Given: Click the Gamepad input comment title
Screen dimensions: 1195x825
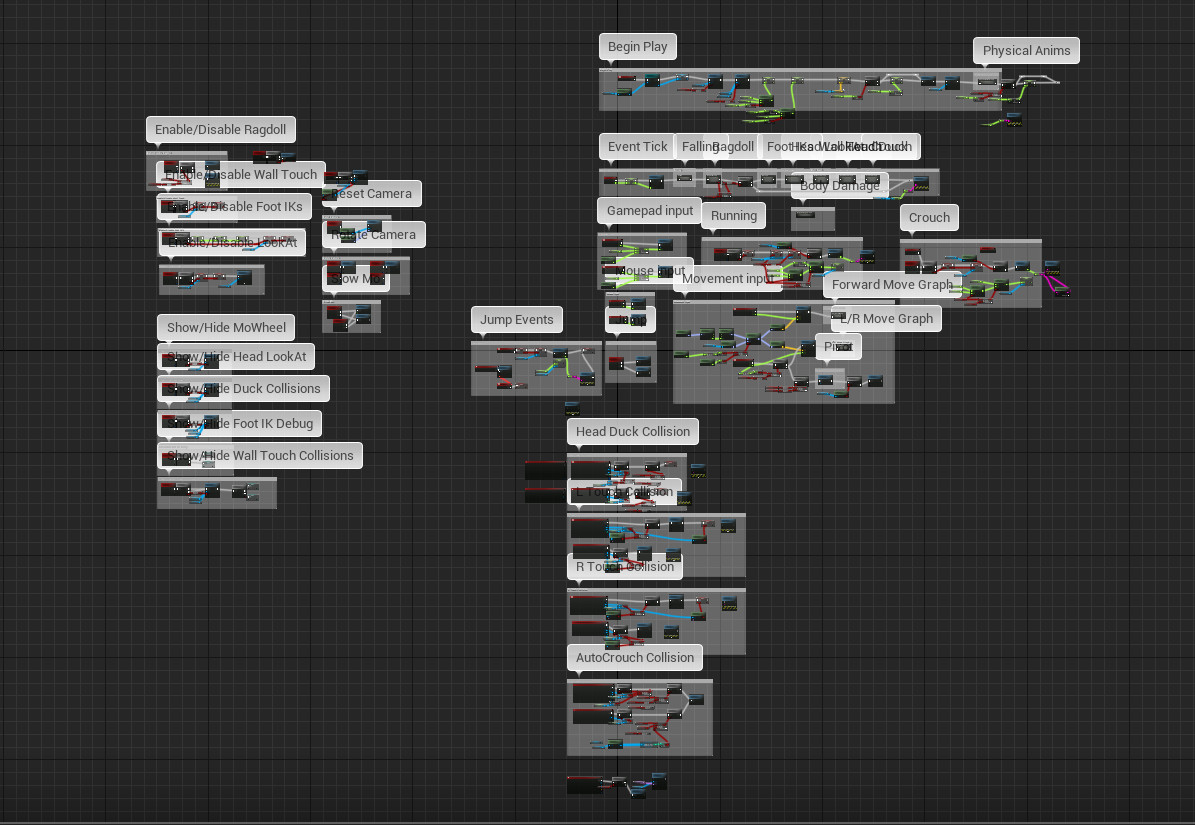Looking at the screenshot, I should [x=648, y=210].
